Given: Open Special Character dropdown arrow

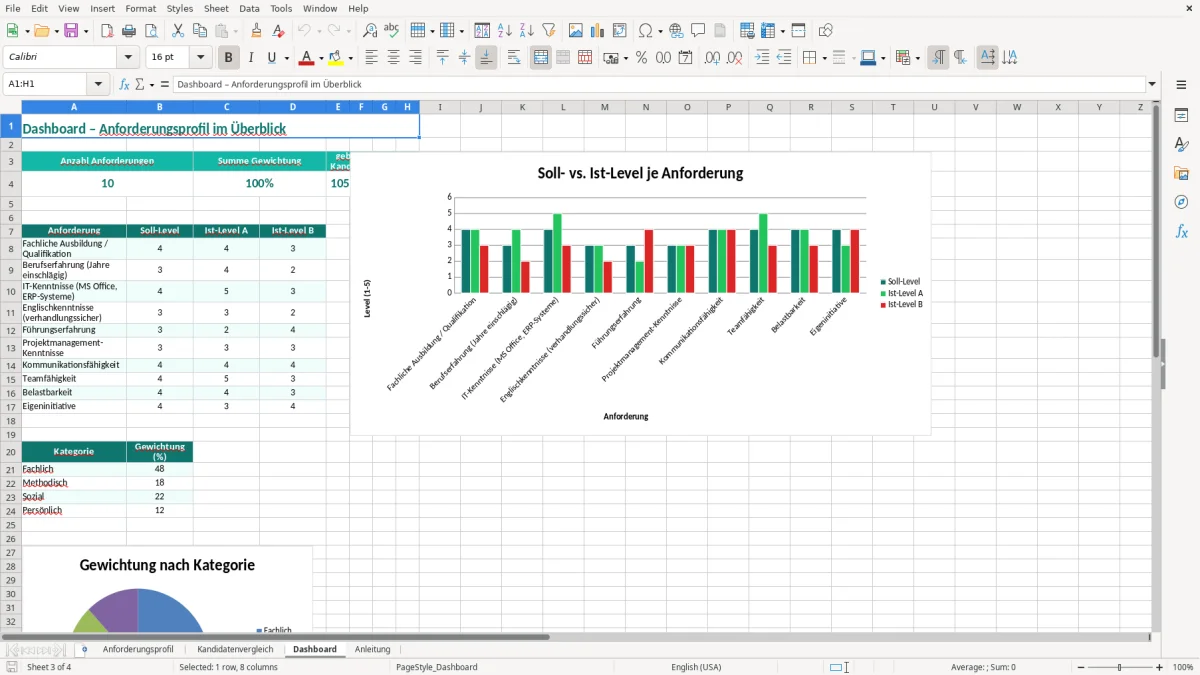Looking at the screenshot, I should click(x=660, y=31).
